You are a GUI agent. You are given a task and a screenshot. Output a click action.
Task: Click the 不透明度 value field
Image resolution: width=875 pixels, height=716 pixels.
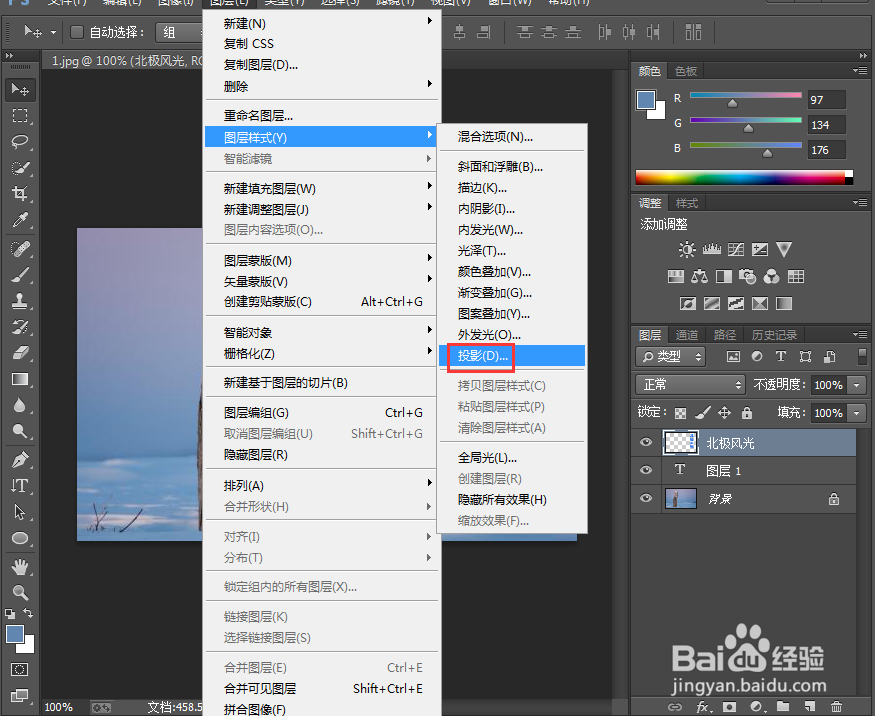point(829,385)
